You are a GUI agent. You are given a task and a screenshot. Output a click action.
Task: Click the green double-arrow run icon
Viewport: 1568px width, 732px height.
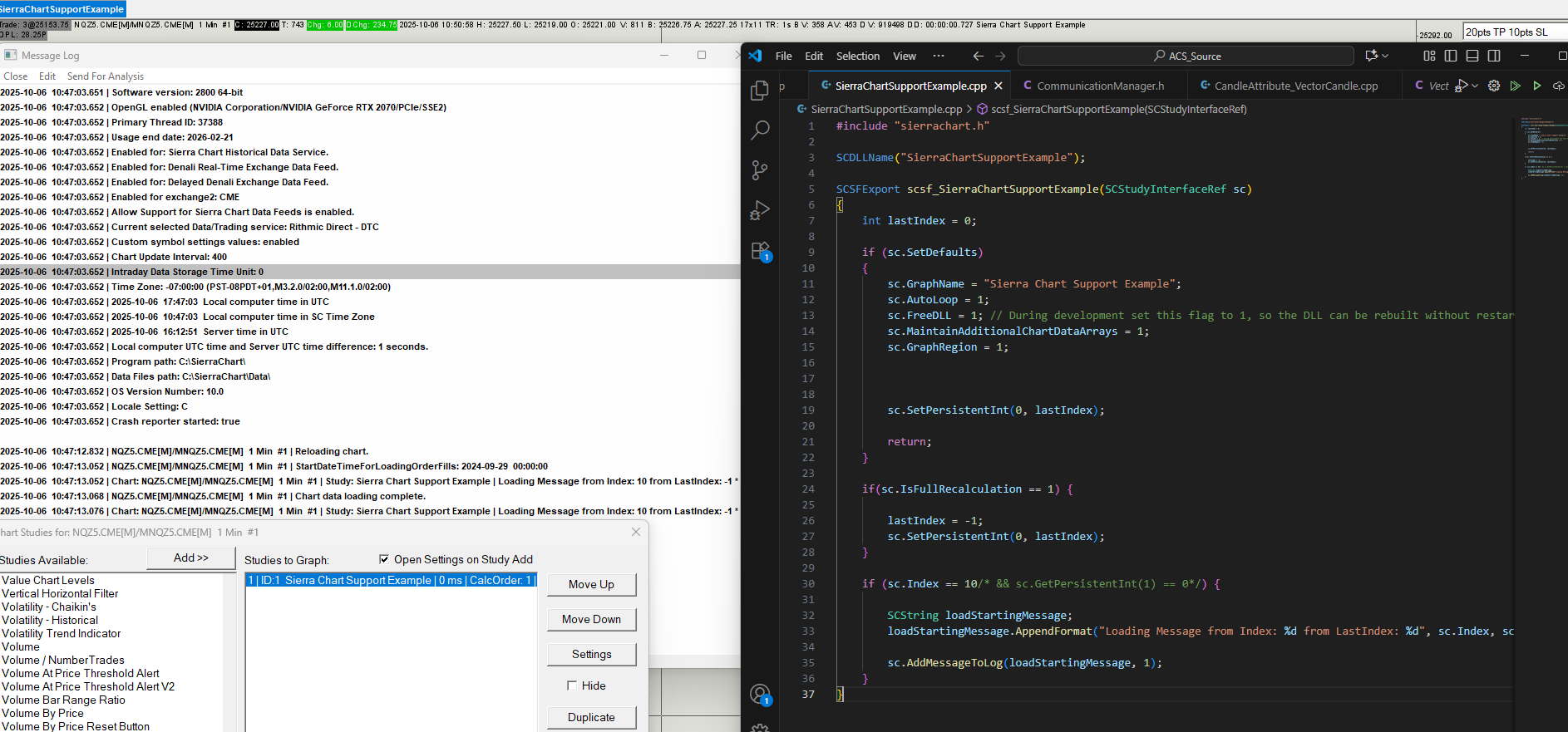[x=1516, y=86]
